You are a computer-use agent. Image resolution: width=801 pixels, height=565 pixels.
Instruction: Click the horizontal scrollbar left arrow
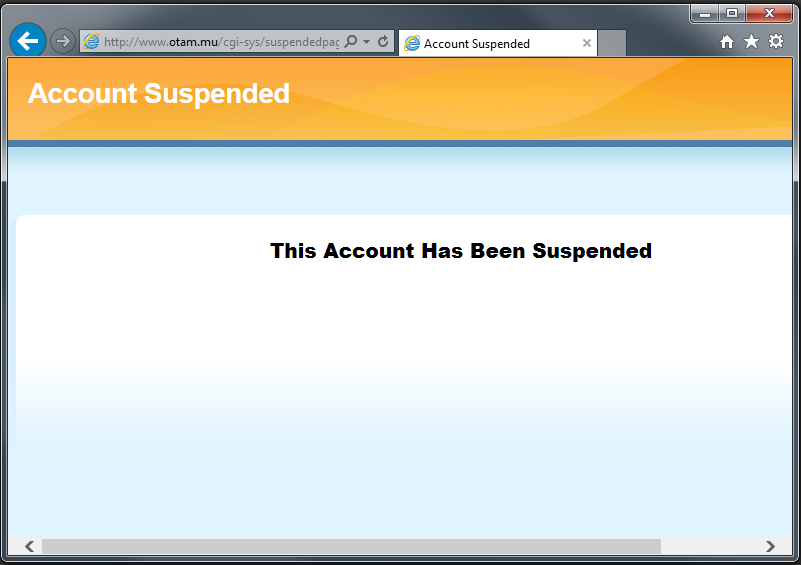tap(30, 546)
